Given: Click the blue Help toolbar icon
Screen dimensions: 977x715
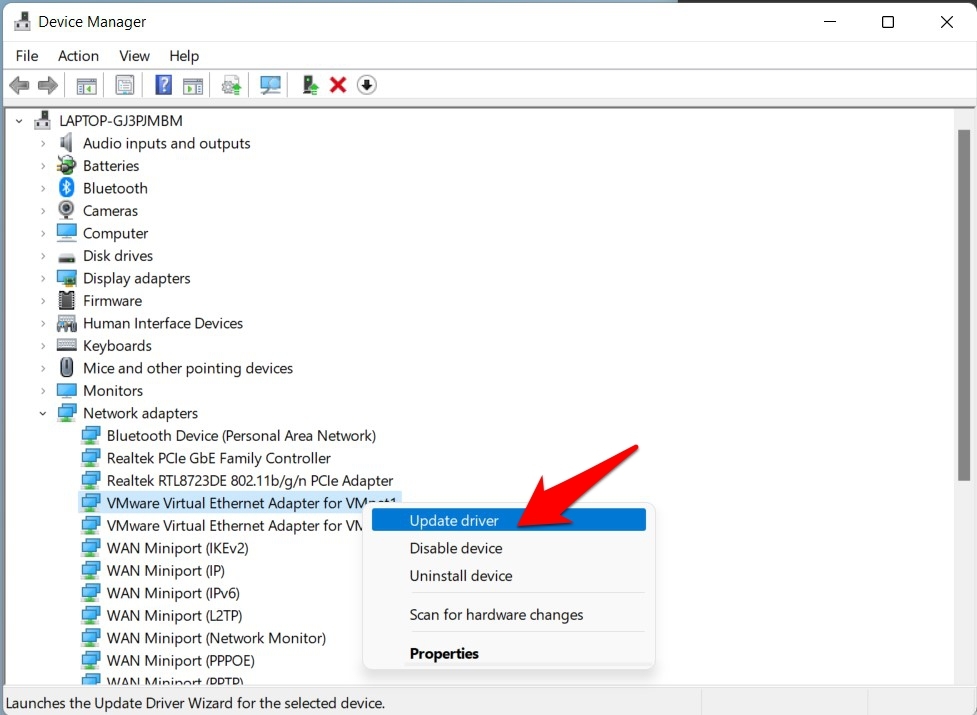Looking at the screenshot, I should coord(164,85).
